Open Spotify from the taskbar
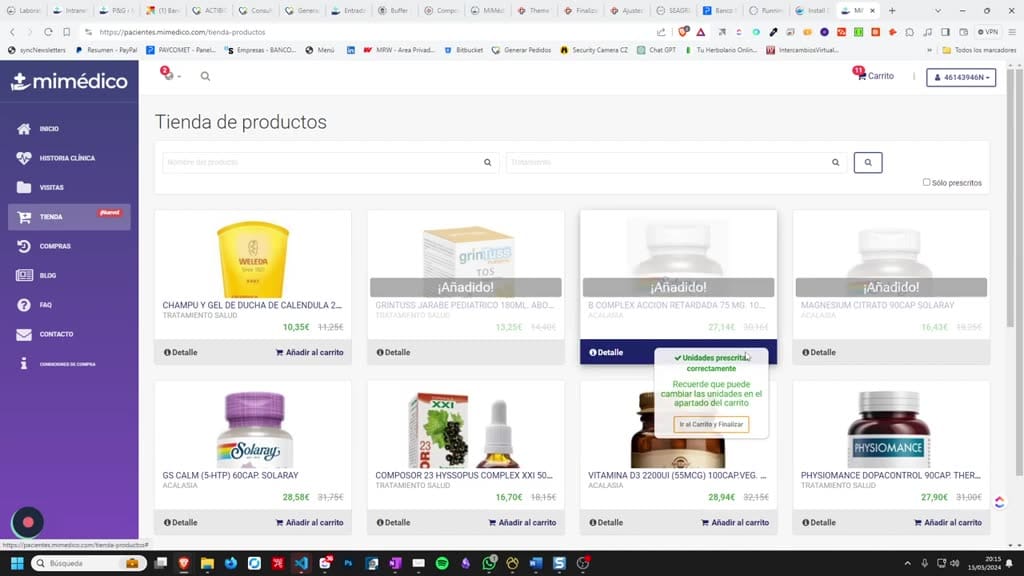The image size is (1024, 576). click(x=441, y=563)
